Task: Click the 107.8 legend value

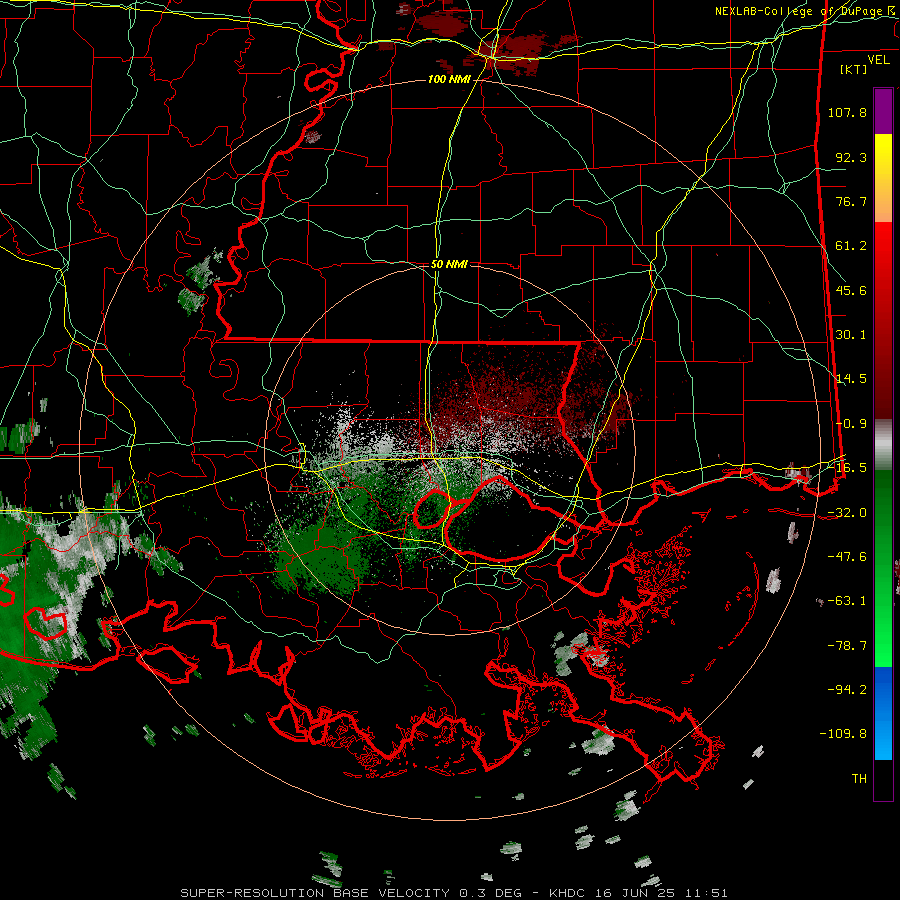Action: point(847,112)
